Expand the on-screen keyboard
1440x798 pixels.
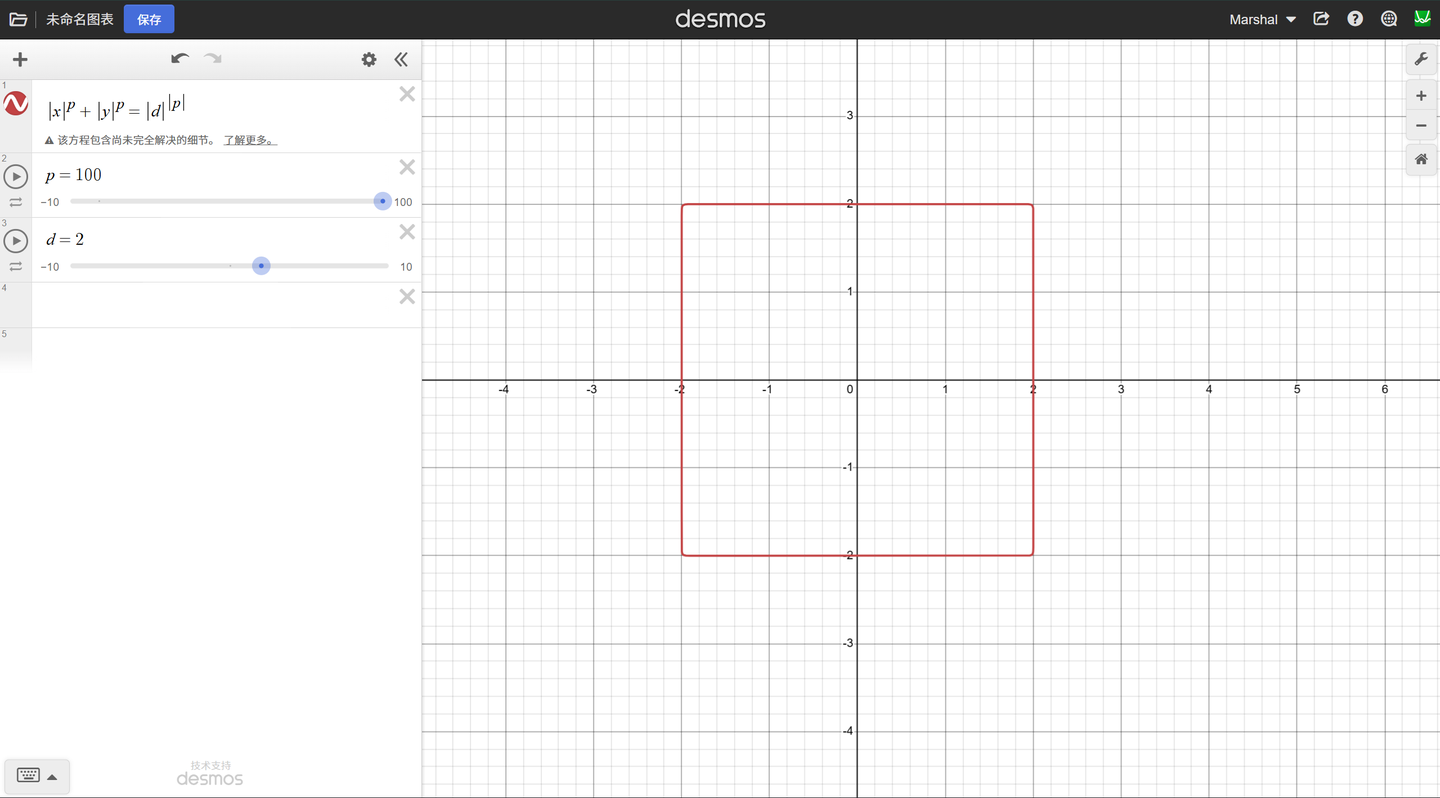(x=37, y=776)
